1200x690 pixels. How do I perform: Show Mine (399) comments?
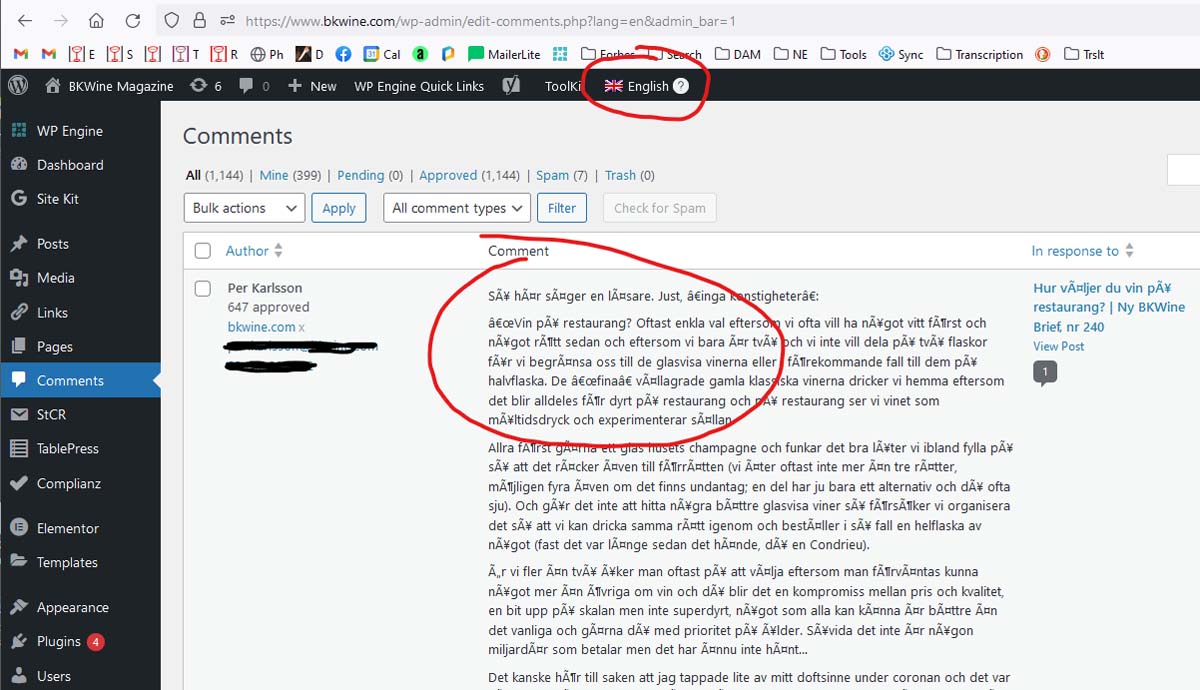(290, 175)
